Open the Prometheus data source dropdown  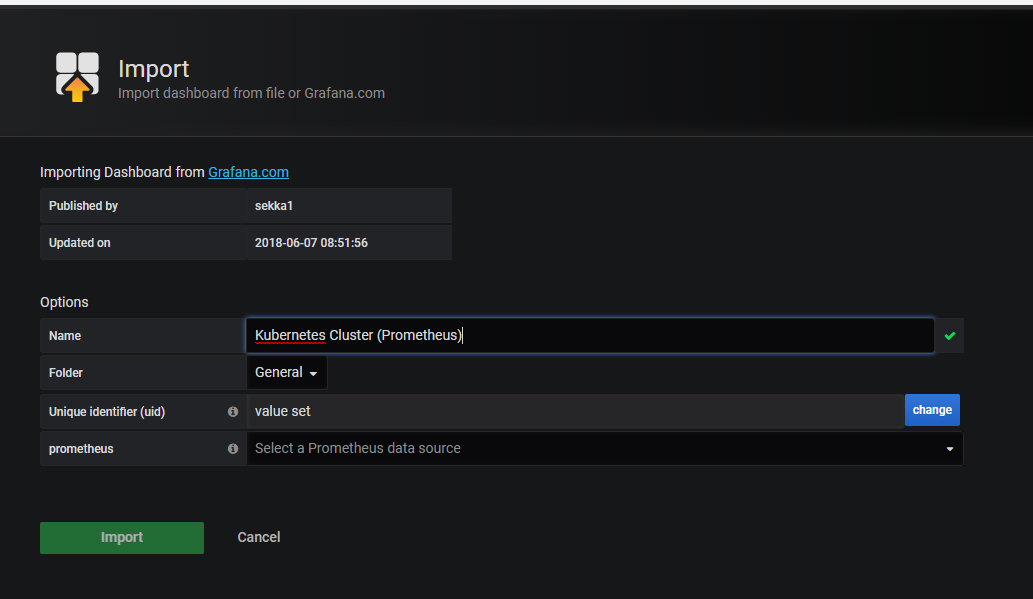(605, 448)
